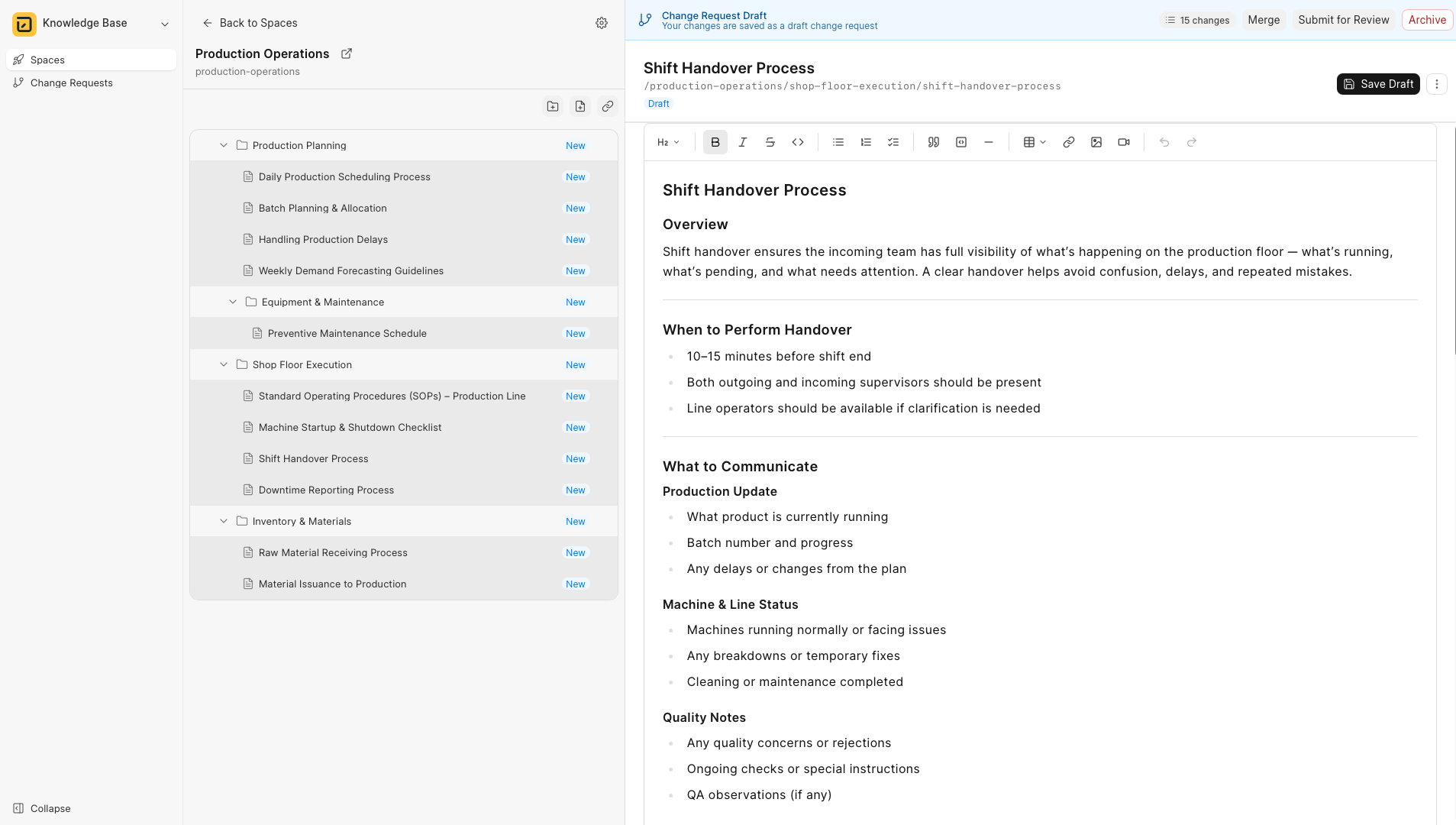Click Submit for Review button
Viewport: 1456px width, 825px height.
[x=1343, y=20]
